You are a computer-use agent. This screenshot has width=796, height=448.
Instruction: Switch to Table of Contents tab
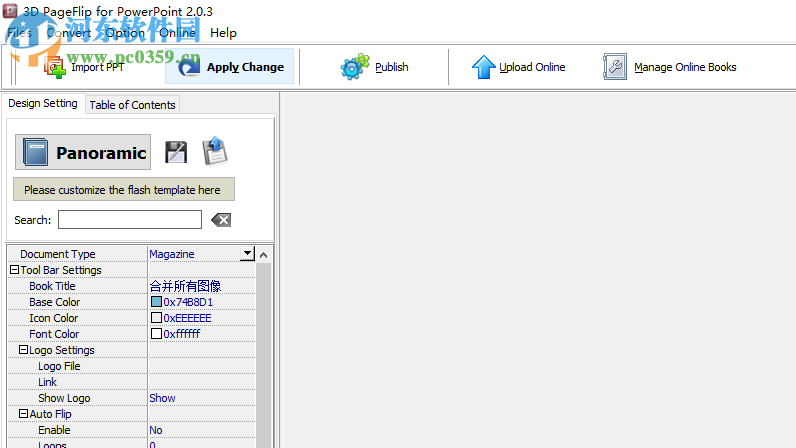tap(132, 105)
